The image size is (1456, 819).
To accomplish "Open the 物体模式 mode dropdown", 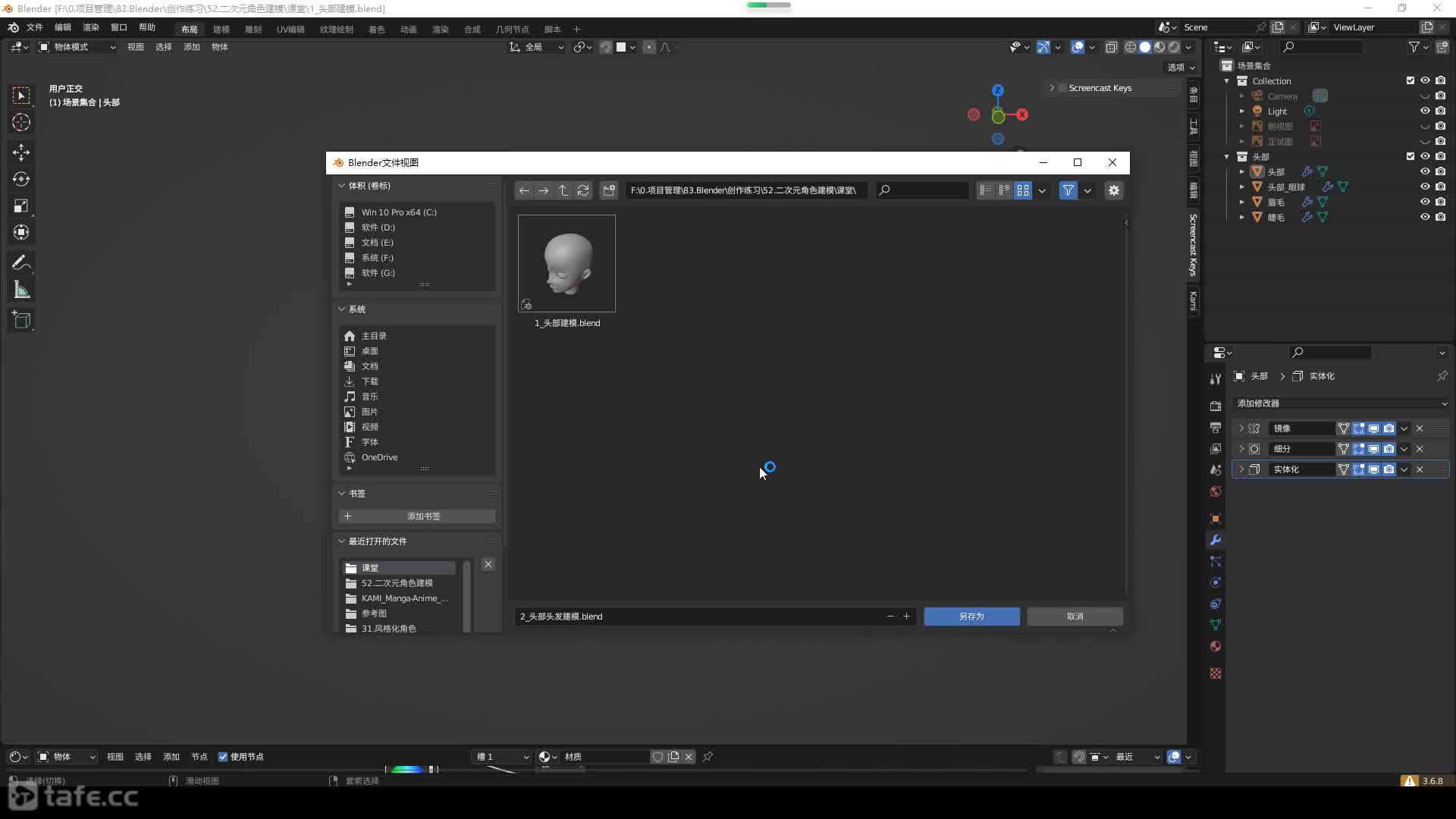I will pyautogui.click(x=77, y=47).
